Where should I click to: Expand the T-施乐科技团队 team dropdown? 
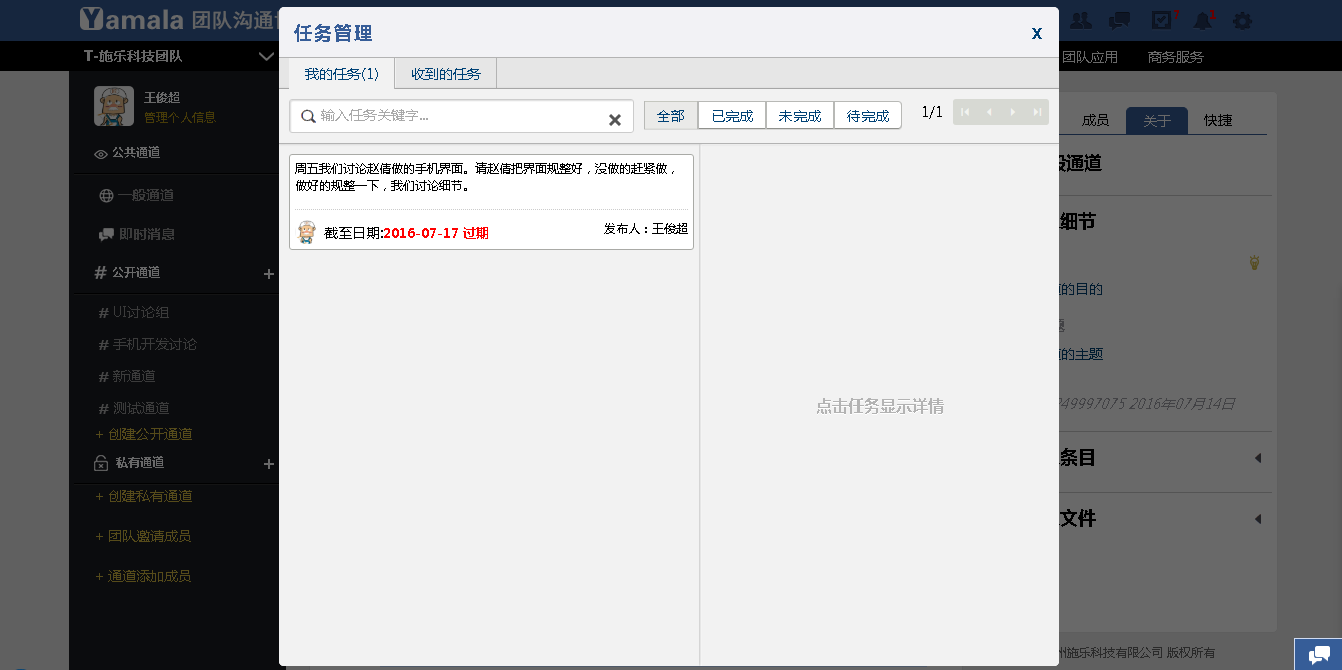pyautogui.click(x=266, y=57)
